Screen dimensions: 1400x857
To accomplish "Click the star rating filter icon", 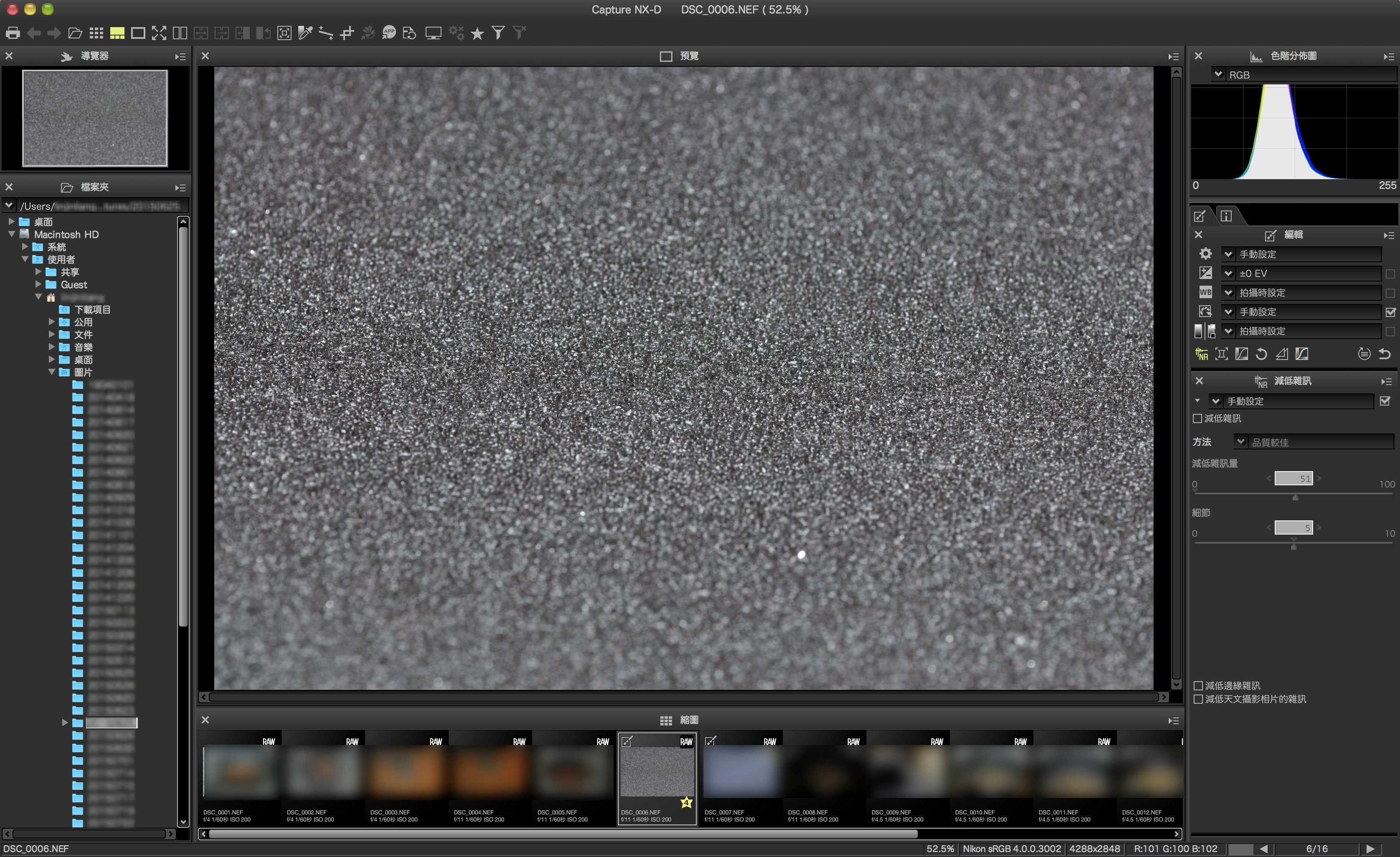I will click(477, 33).
